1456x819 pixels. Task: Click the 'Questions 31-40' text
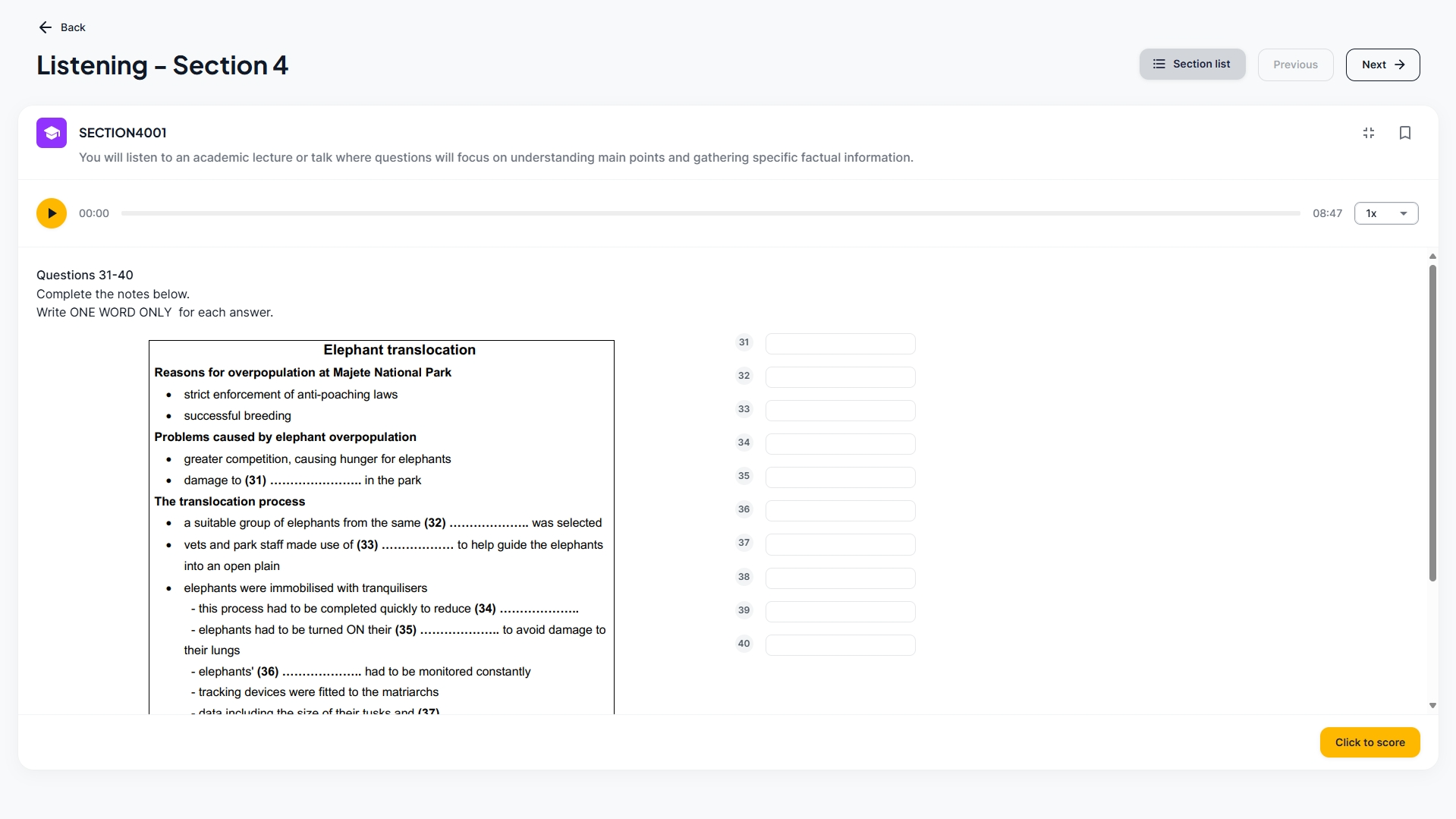coord(85,275)
